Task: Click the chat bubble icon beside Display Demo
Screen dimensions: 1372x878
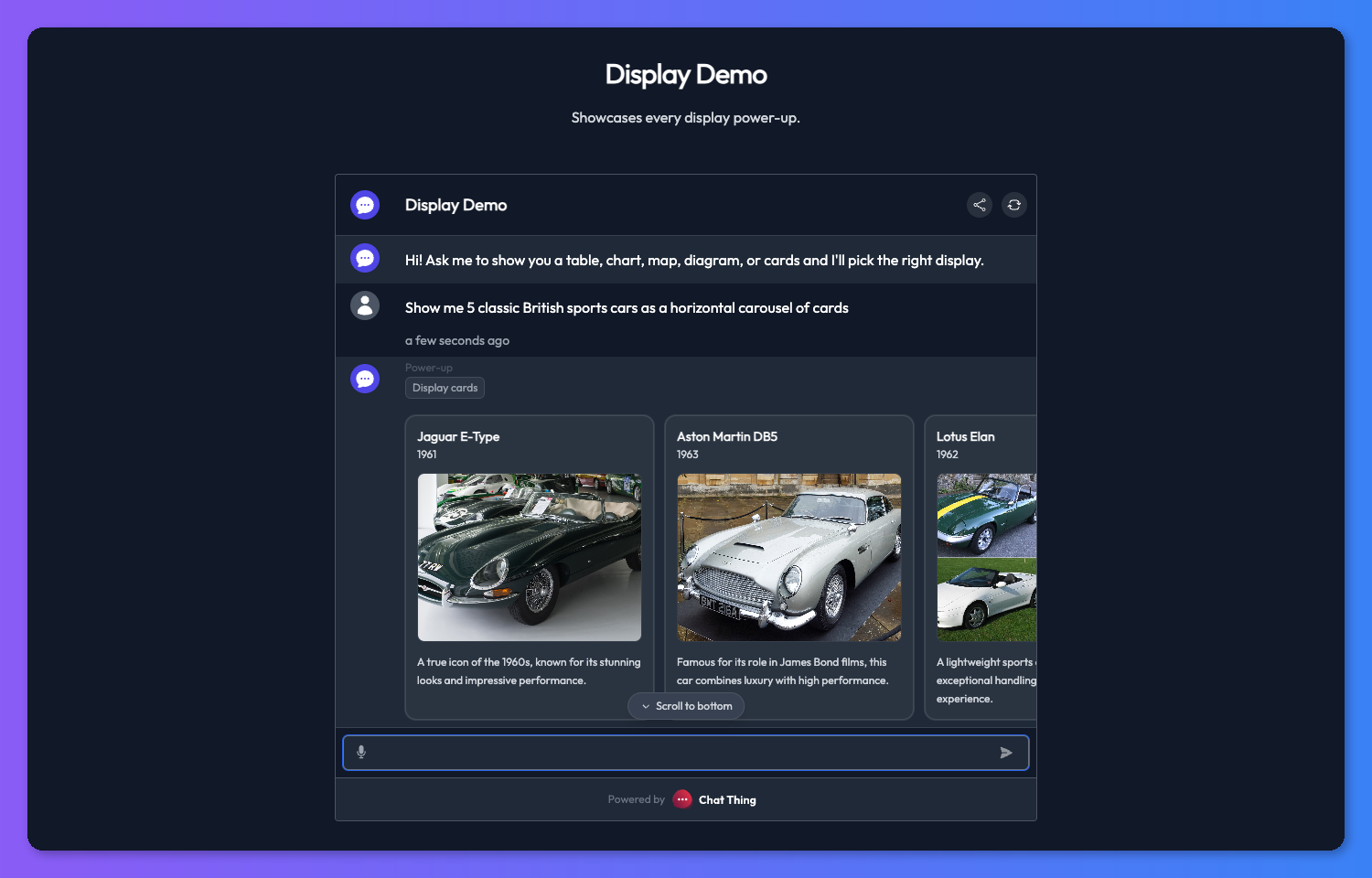Action: (365, 205)
